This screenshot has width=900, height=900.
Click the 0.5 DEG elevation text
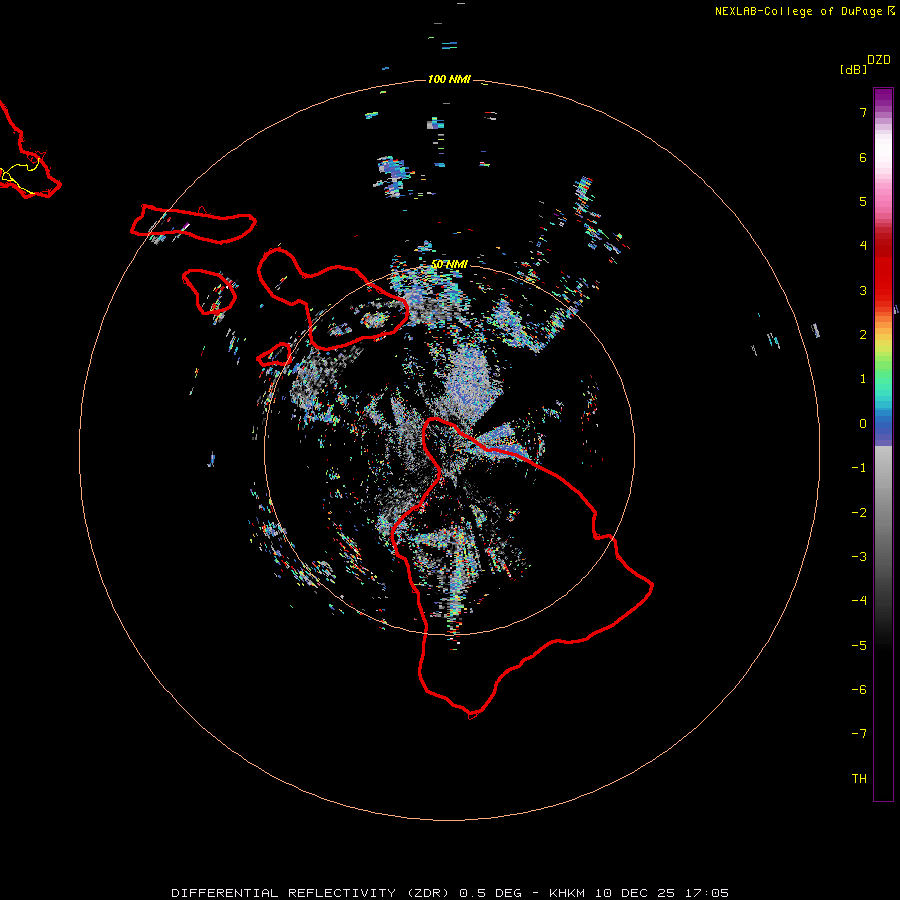(490, 893)
